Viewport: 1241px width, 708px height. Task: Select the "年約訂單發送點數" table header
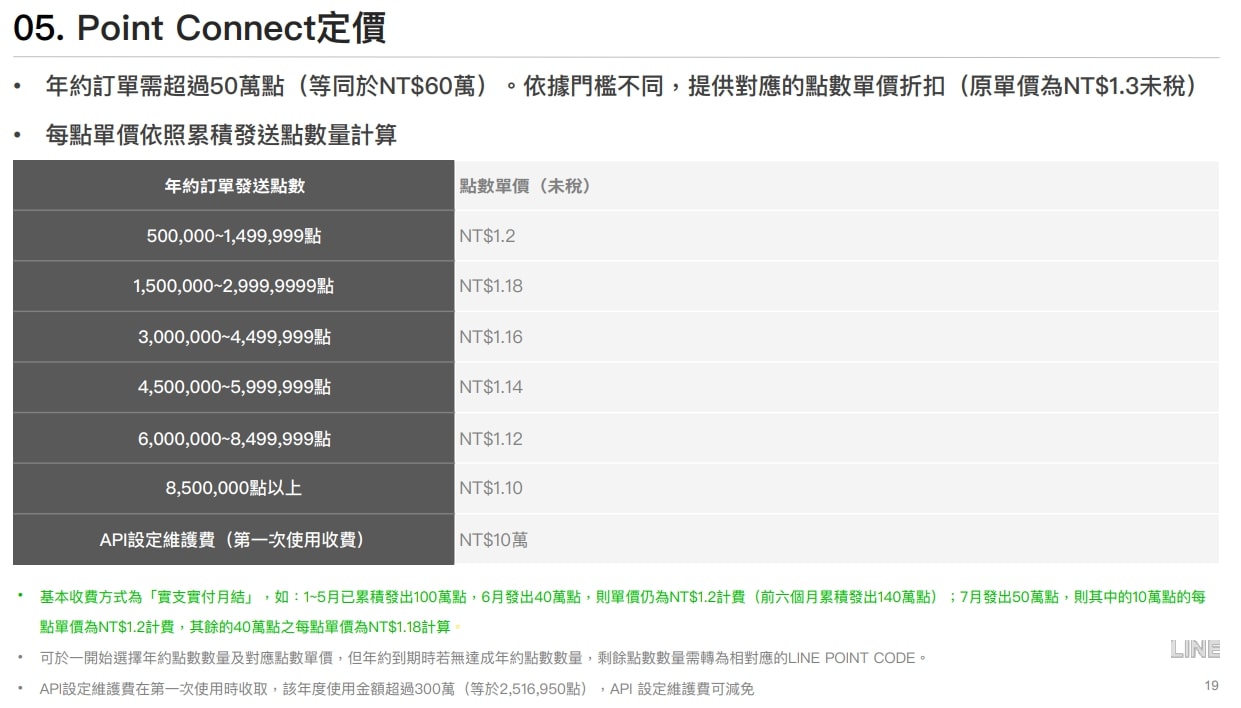pyautogui.click(x=234, y=186)
